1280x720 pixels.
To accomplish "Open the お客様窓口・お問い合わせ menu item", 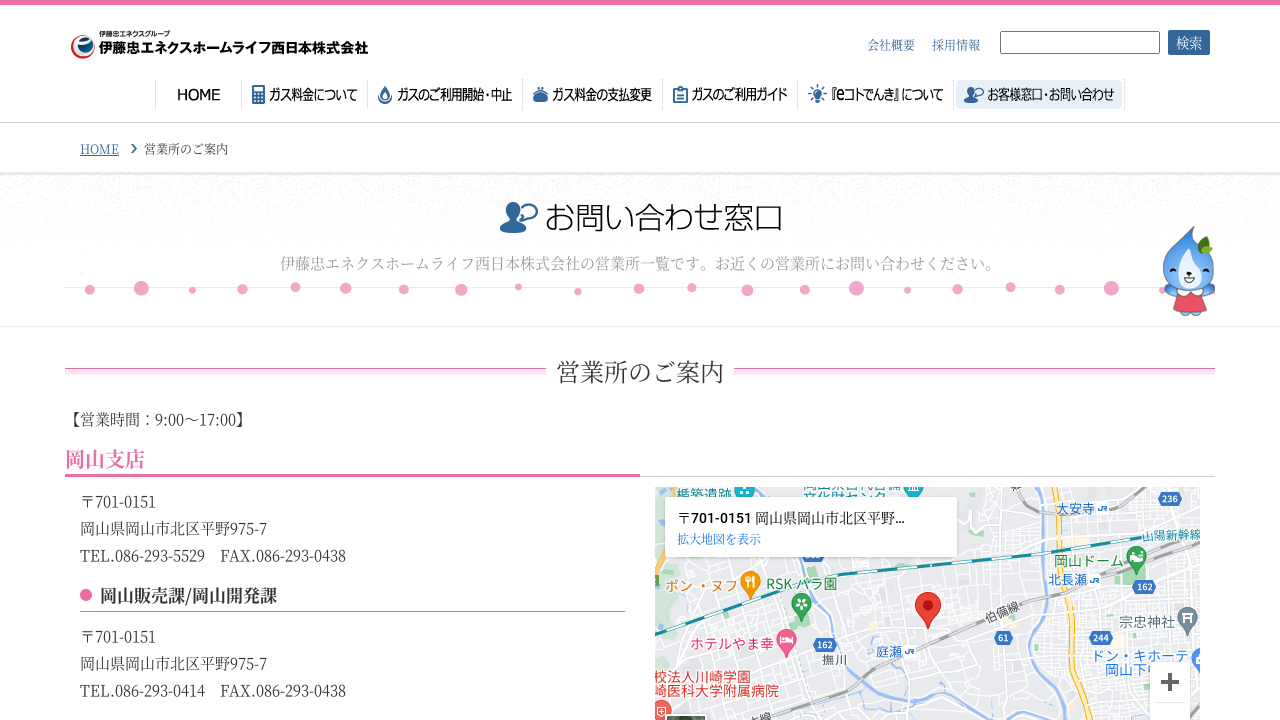I will click(1039, 95).
